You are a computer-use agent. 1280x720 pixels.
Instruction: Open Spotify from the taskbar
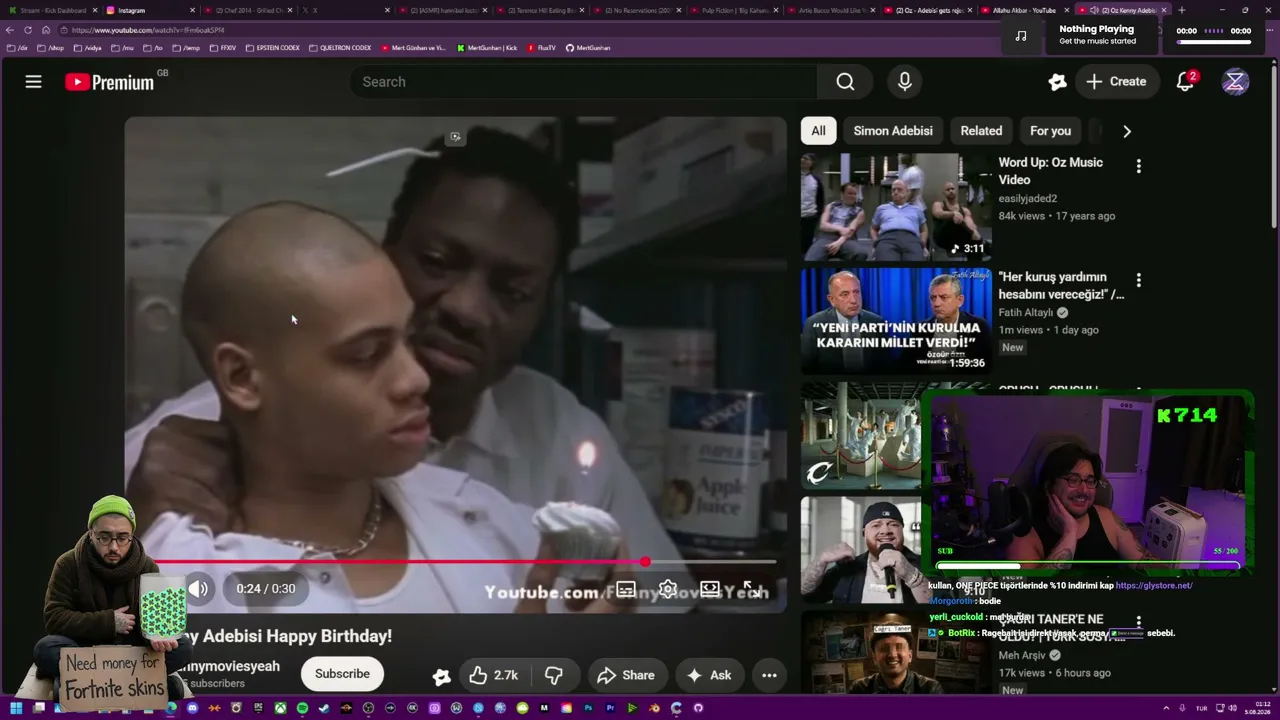(302, 708)
